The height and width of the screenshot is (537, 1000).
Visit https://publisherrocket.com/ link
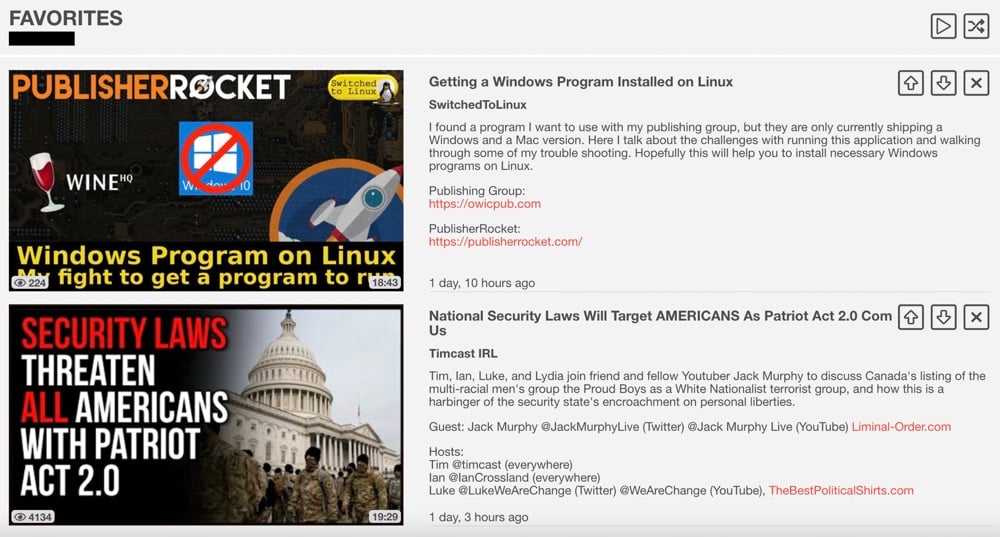[x=505, y=242]
